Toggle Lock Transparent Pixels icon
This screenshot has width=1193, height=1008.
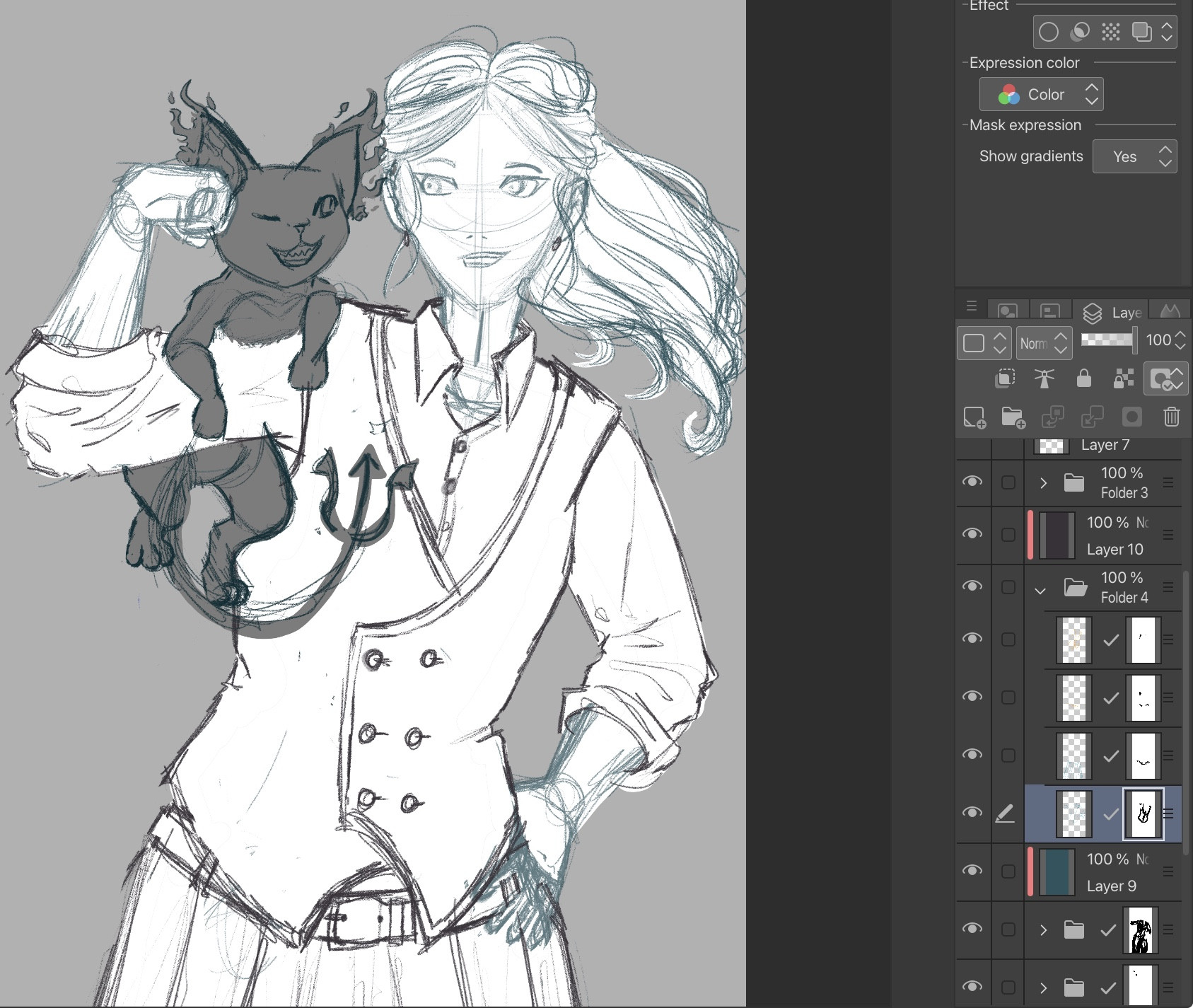point(1123,378)
